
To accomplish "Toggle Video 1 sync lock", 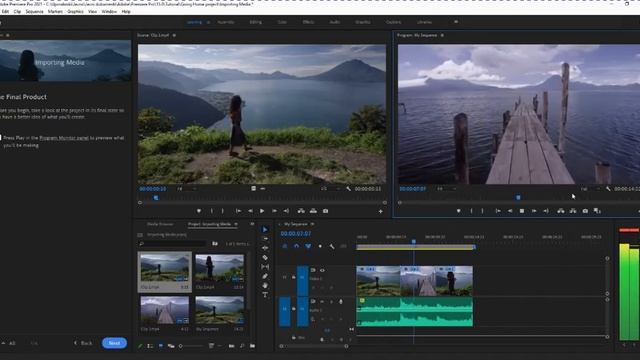I will [313, 270].
